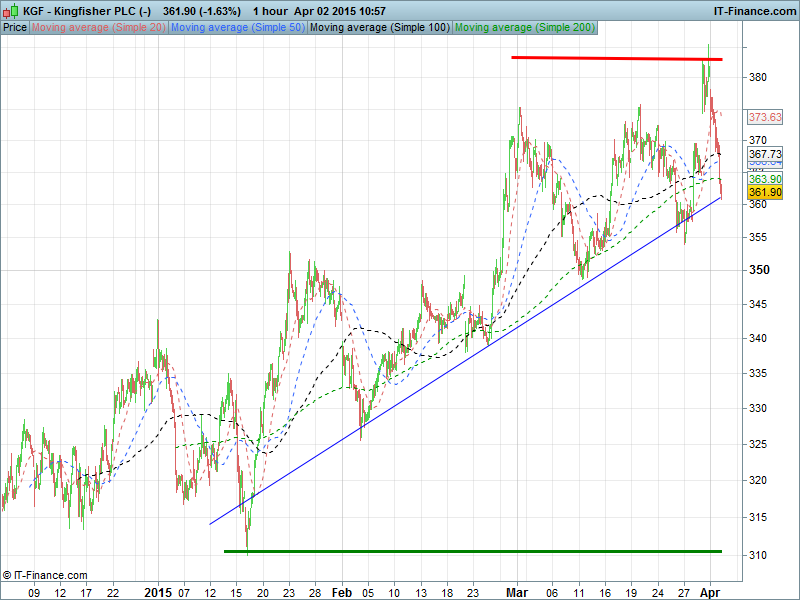Select the Price indicator tab
Screen dimensions: 800x600
(x=15, y=27)
